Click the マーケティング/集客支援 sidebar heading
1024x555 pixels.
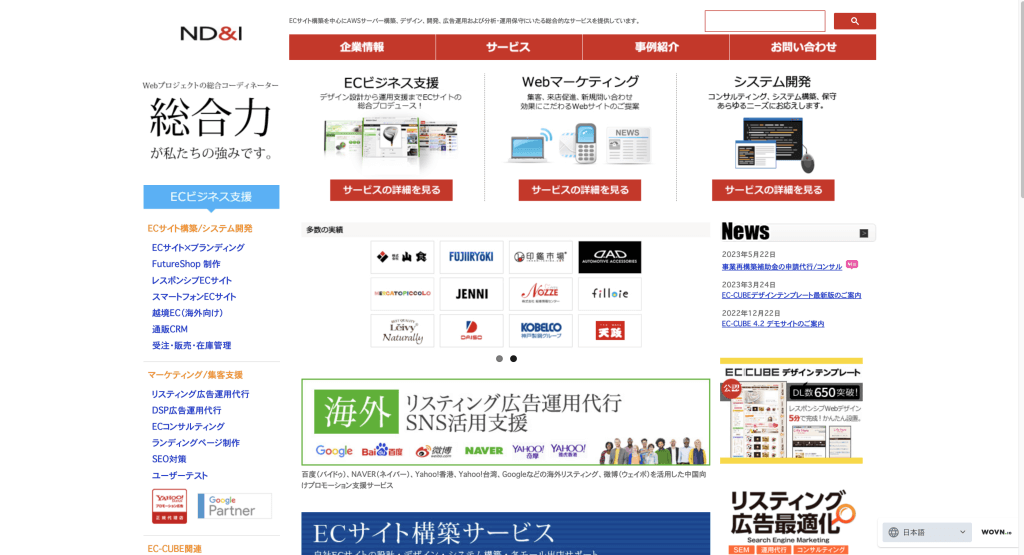(x=195, y=375)
